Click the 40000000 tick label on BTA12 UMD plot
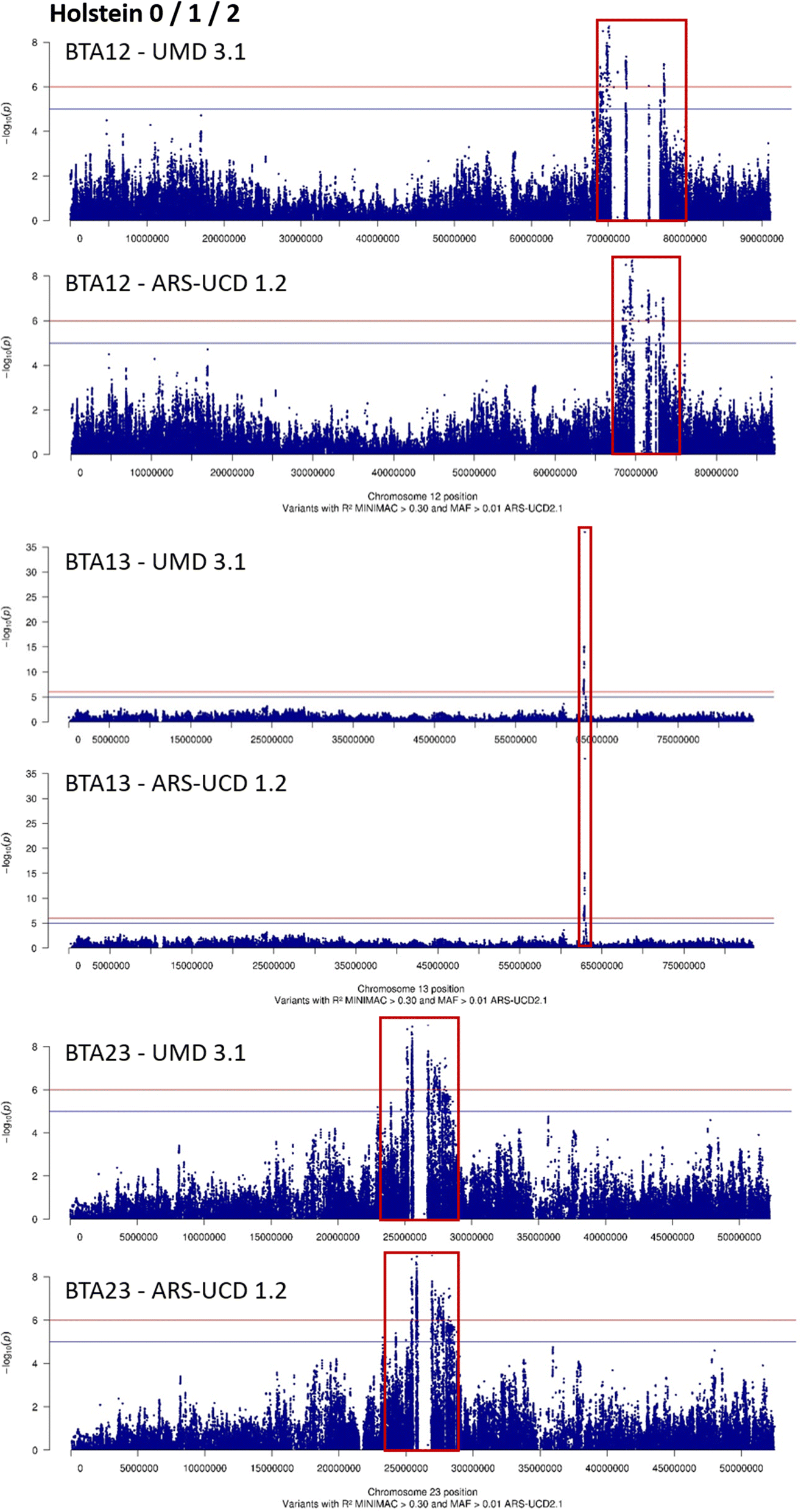The image size is (801, 1512). (x=378, y=239)
